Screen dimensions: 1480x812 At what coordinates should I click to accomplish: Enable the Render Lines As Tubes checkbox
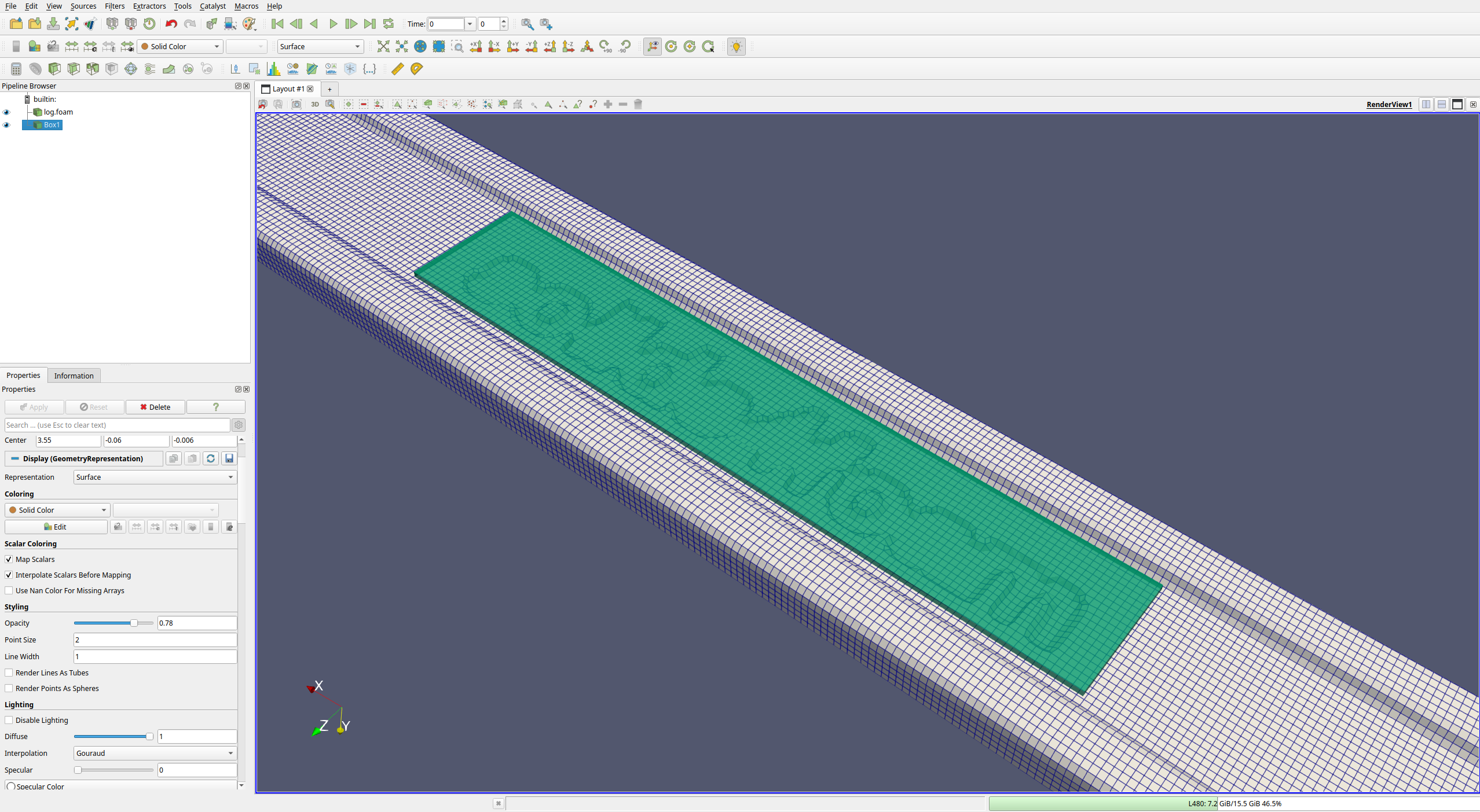pyautogui.click(x=9, y=673)
